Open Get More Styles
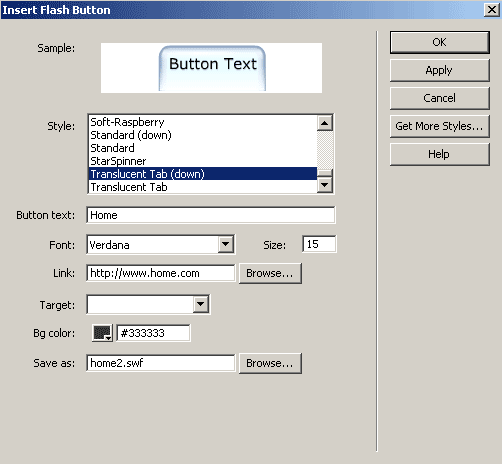502x464 pixels. [440, 126]
